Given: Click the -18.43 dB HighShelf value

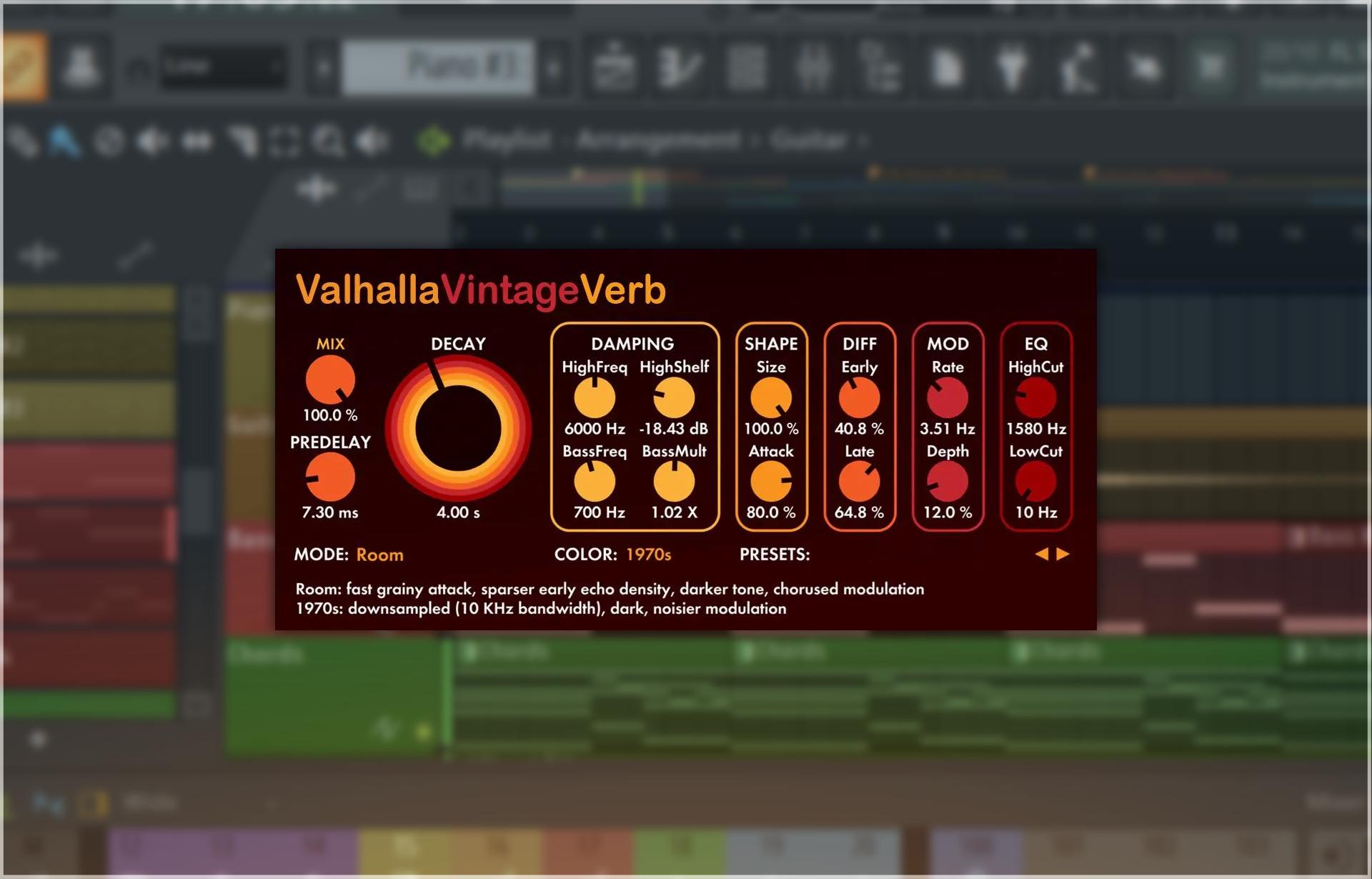Looking at the screenshot, I should pyautogui.click(x=674, y=429).
